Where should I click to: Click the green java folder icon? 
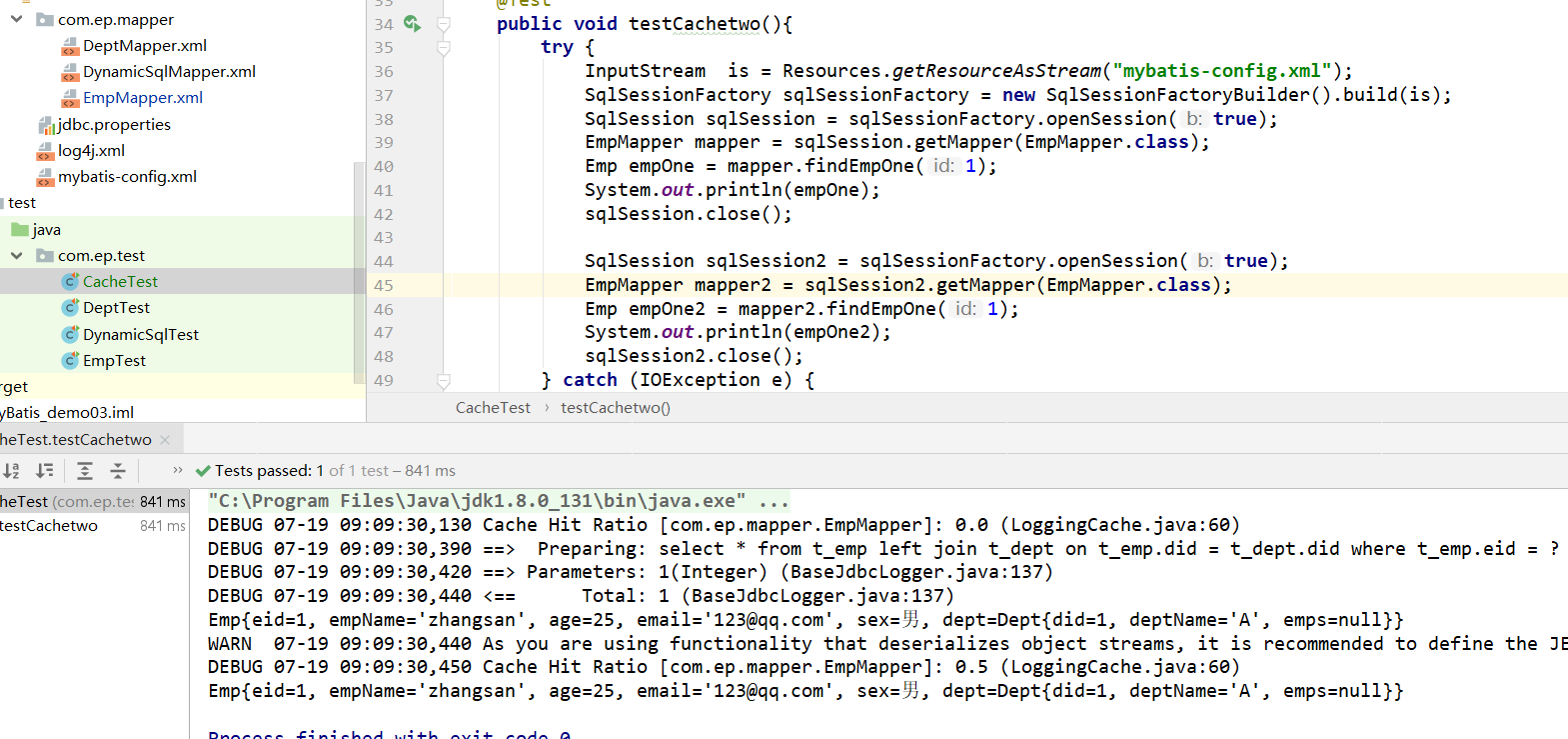coord(20,229)
